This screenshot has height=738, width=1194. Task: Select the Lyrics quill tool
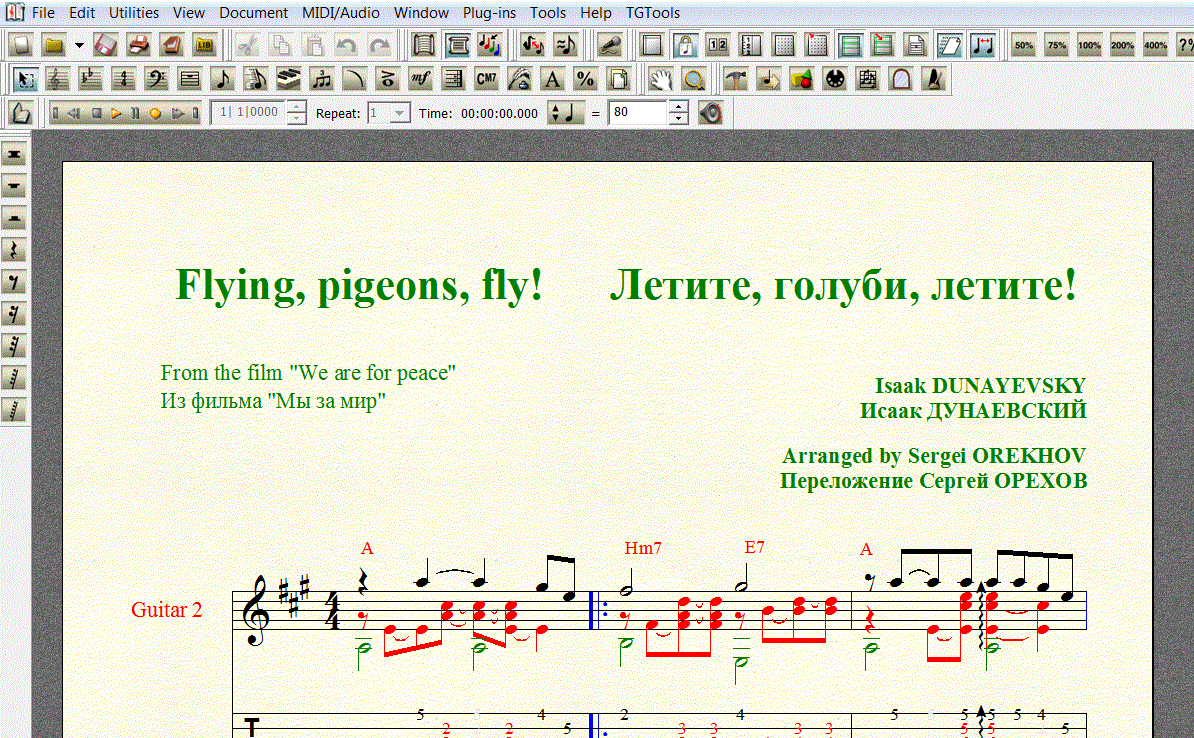point(519,79)
